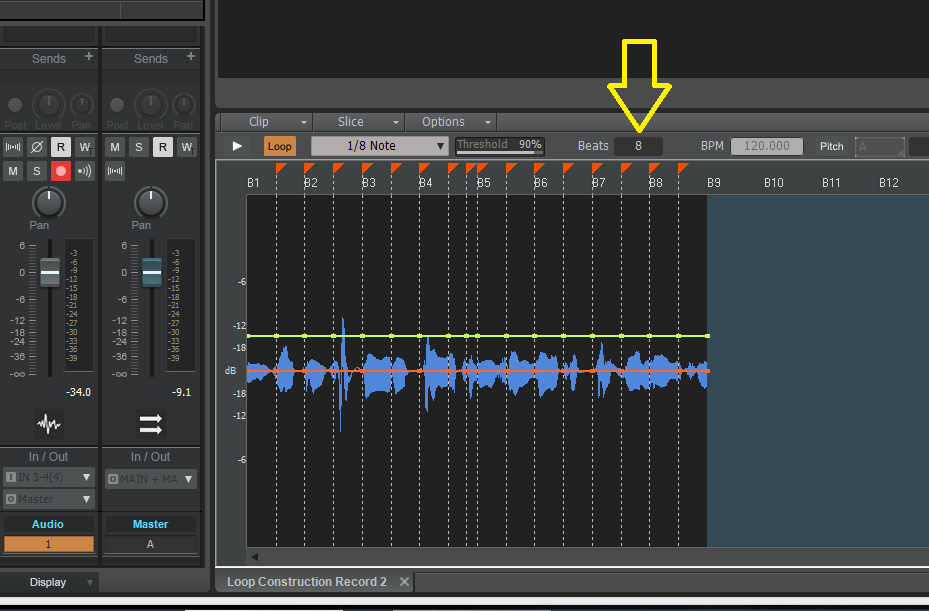Close the Loop Construction Record 2 tab
This screenshot has width=929, height=611.
point(404,581)
